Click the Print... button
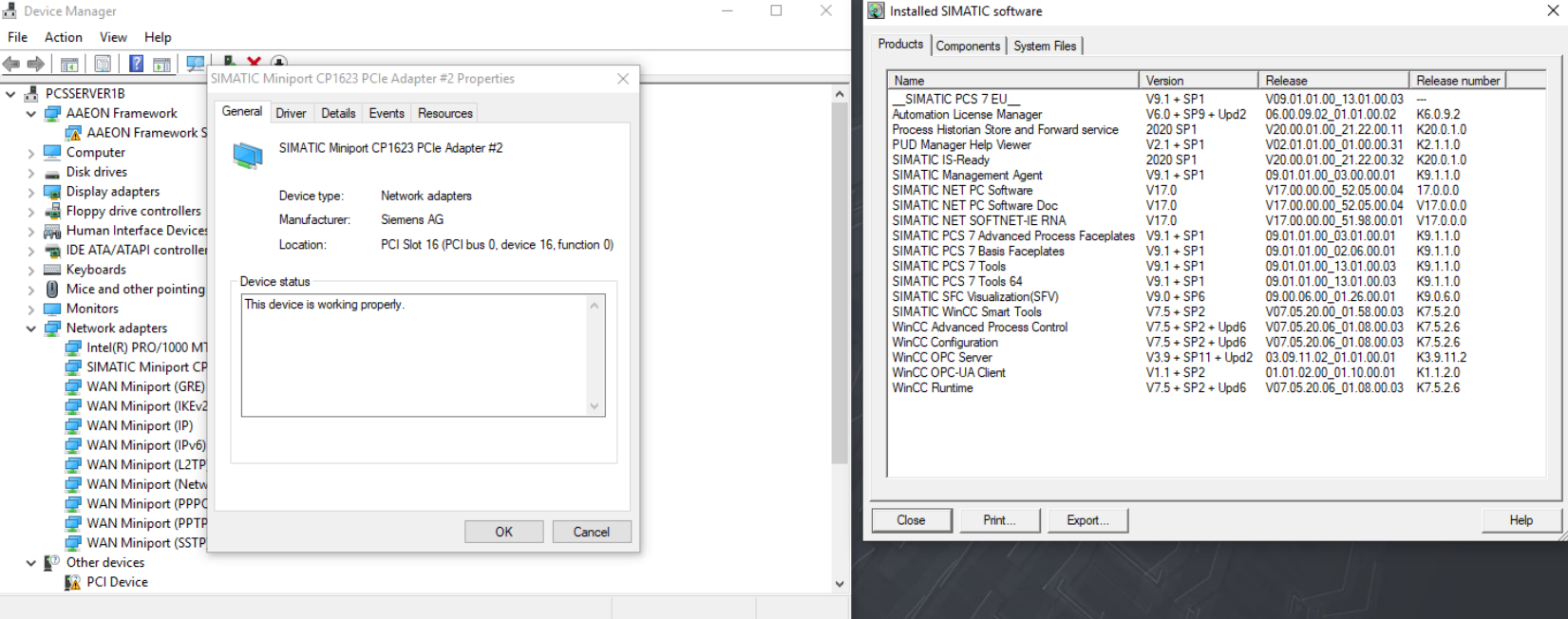1568x619 pixels. (x=999, y=520)
